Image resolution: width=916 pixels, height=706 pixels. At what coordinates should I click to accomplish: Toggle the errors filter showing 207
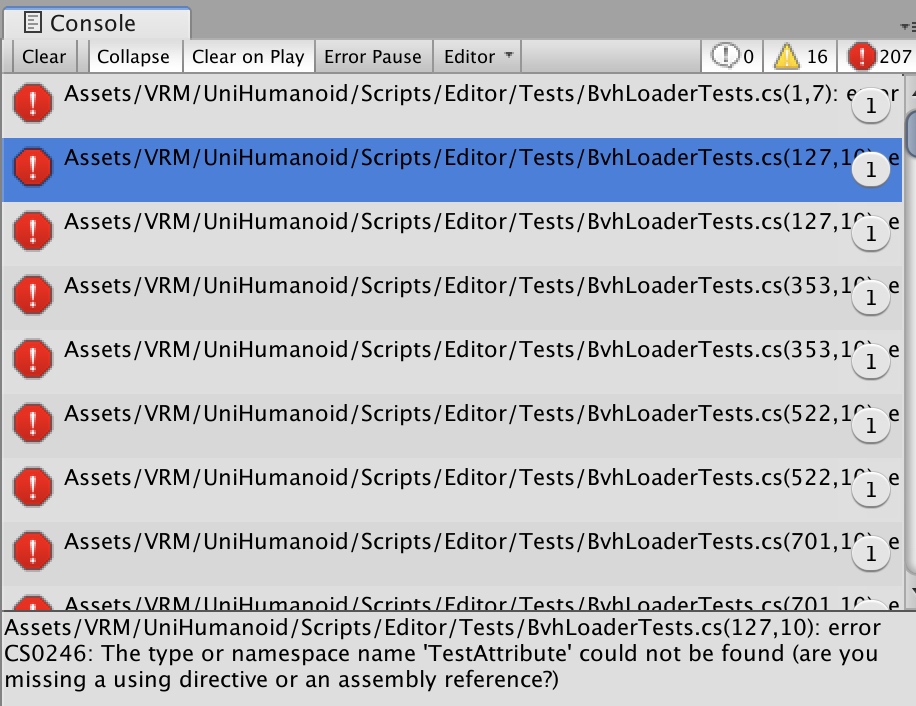coord(878,57)
